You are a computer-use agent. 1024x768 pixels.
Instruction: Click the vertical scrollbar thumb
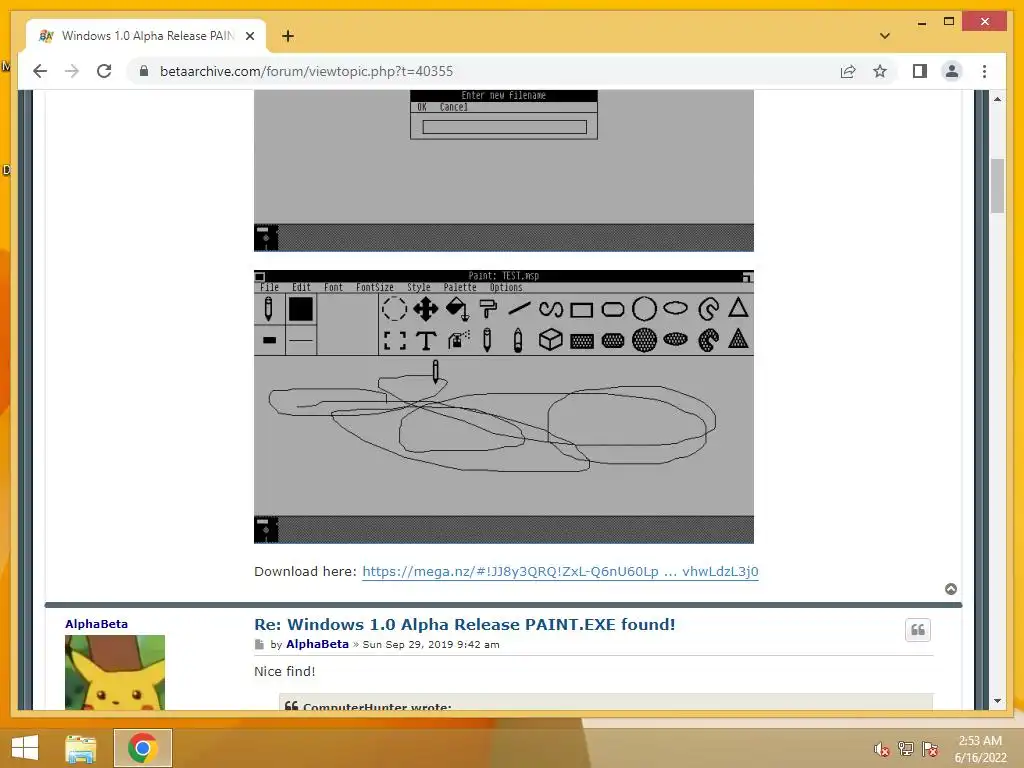[997, 185]
